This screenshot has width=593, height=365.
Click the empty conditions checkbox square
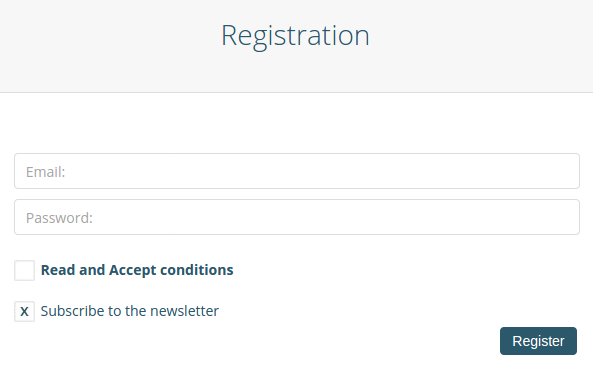[x=25, y=270]
